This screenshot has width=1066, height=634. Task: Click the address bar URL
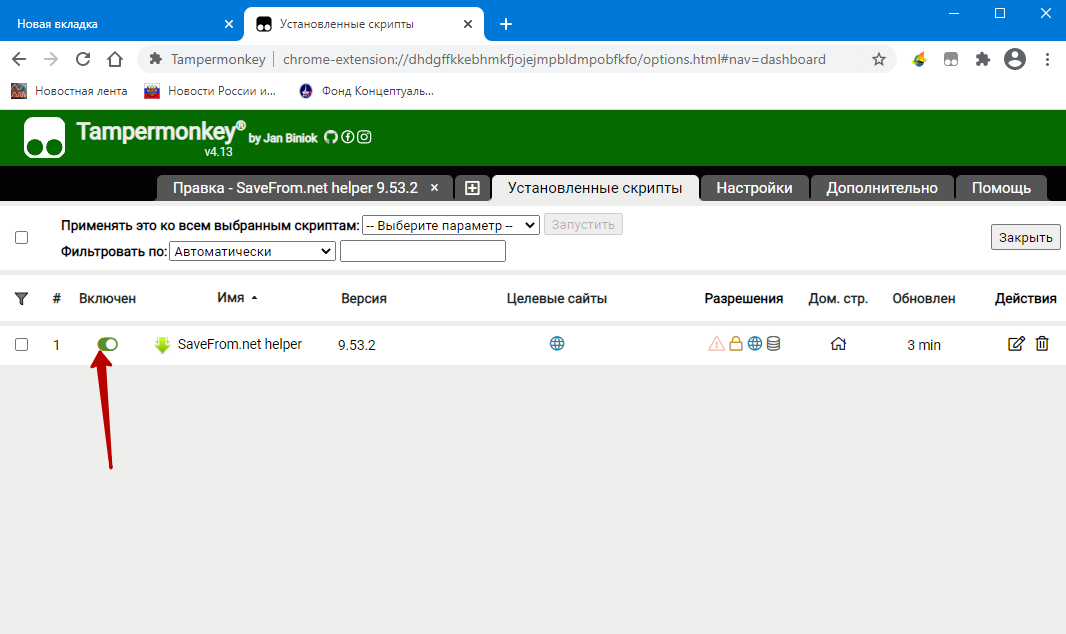tap(554, 59)
